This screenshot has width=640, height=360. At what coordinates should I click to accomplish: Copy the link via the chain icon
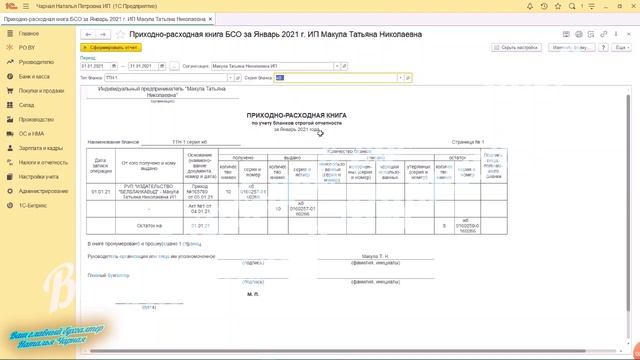(x=603, y=34)
